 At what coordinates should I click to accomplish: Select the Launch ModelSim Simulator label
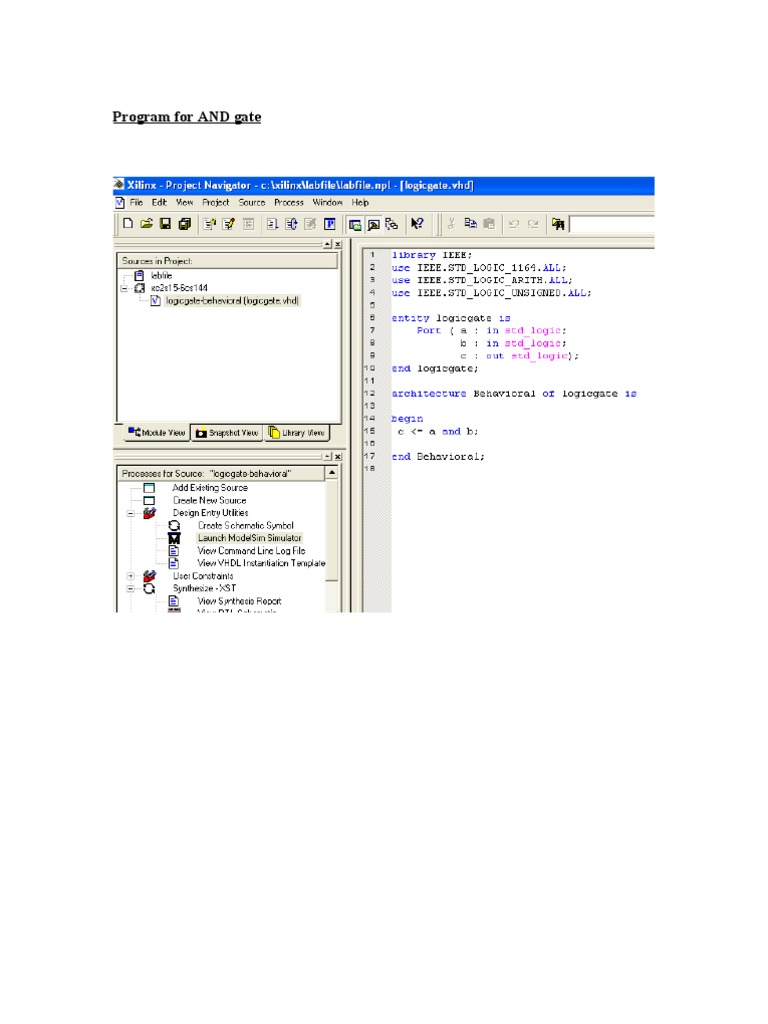click(249, 538)
